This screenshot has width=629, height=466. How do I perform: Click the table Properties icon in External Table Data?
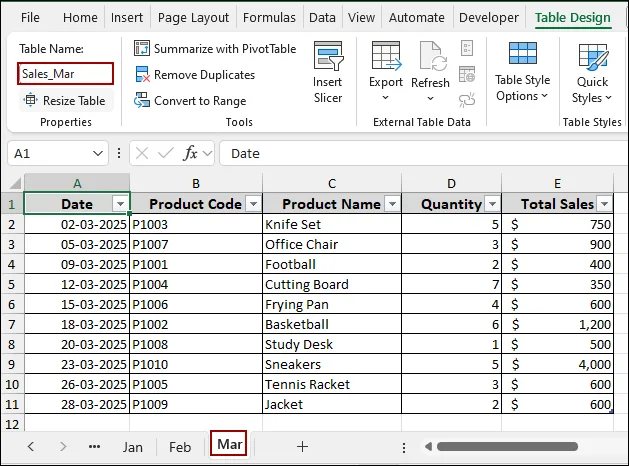pyautogui.click(x=467, y=48)
